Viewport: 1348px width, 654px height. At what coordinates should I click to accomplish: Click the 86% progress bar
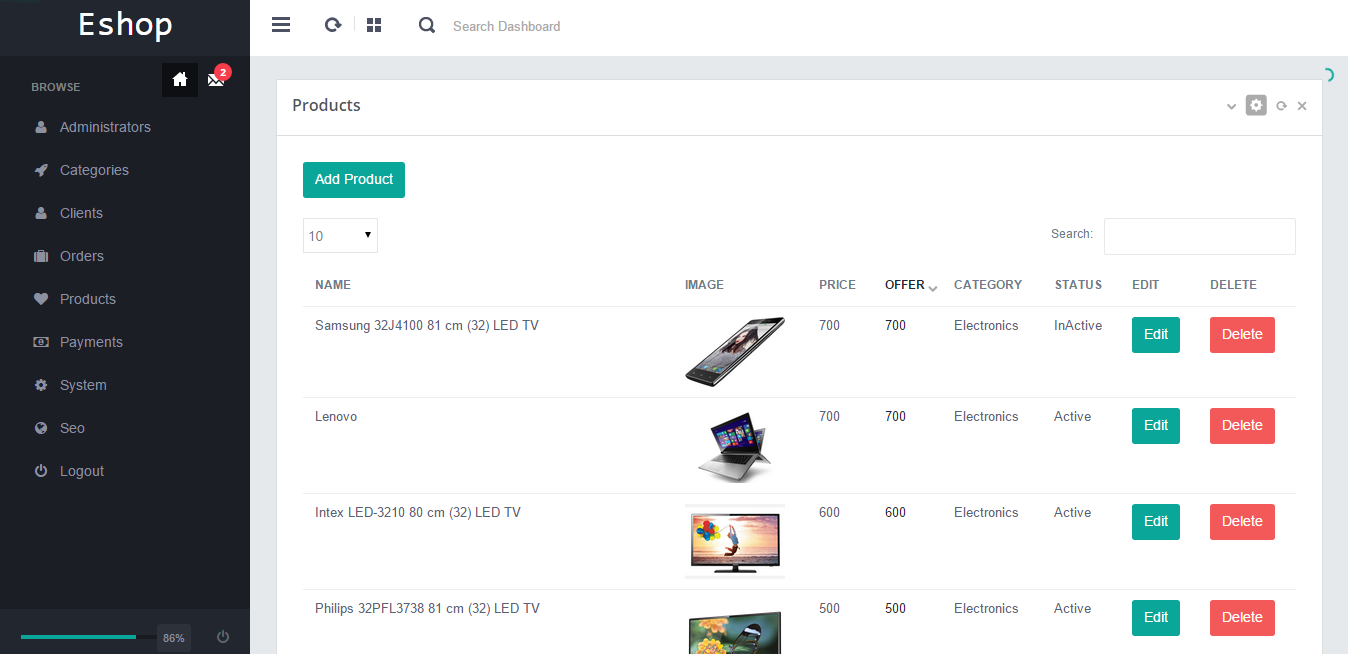[88, 637]
